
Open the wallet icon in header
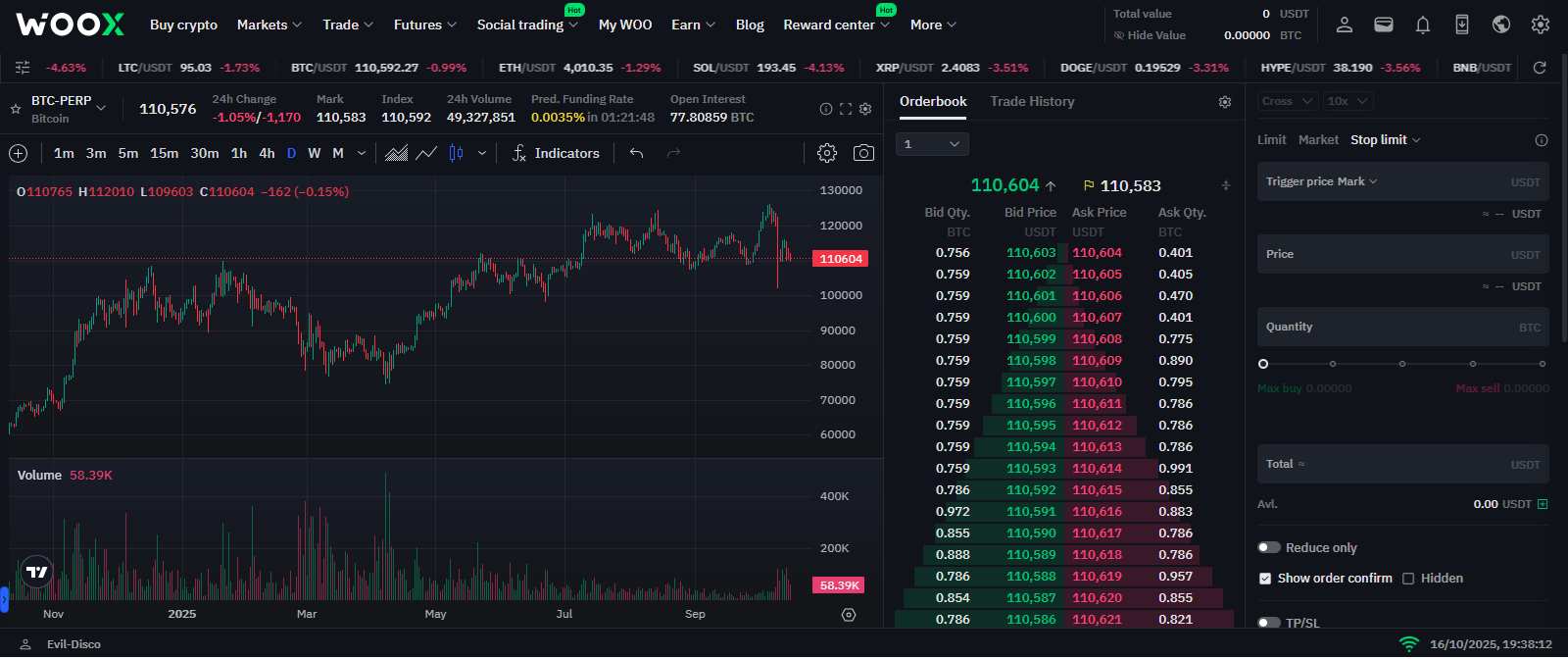click(1384, 25)
